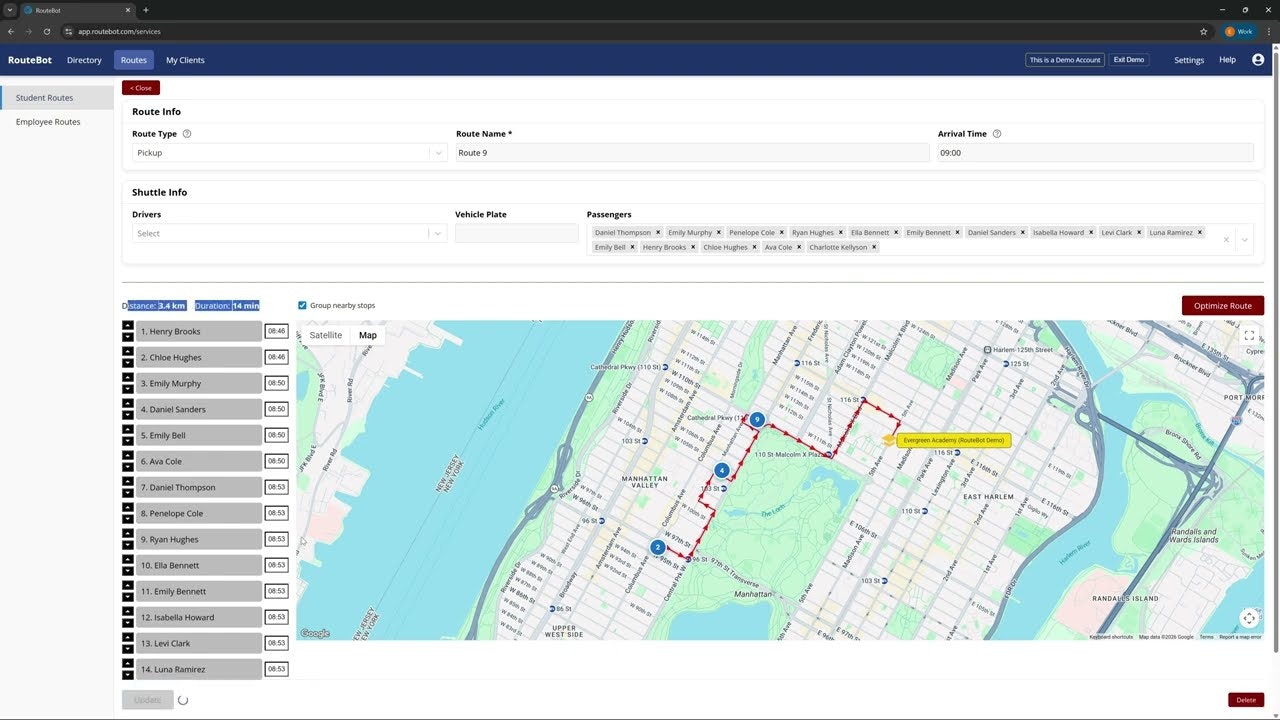Remove Penelope Cole passenger tag
The height and width of the screenshot is (720, 1280).
click(782, 233)
